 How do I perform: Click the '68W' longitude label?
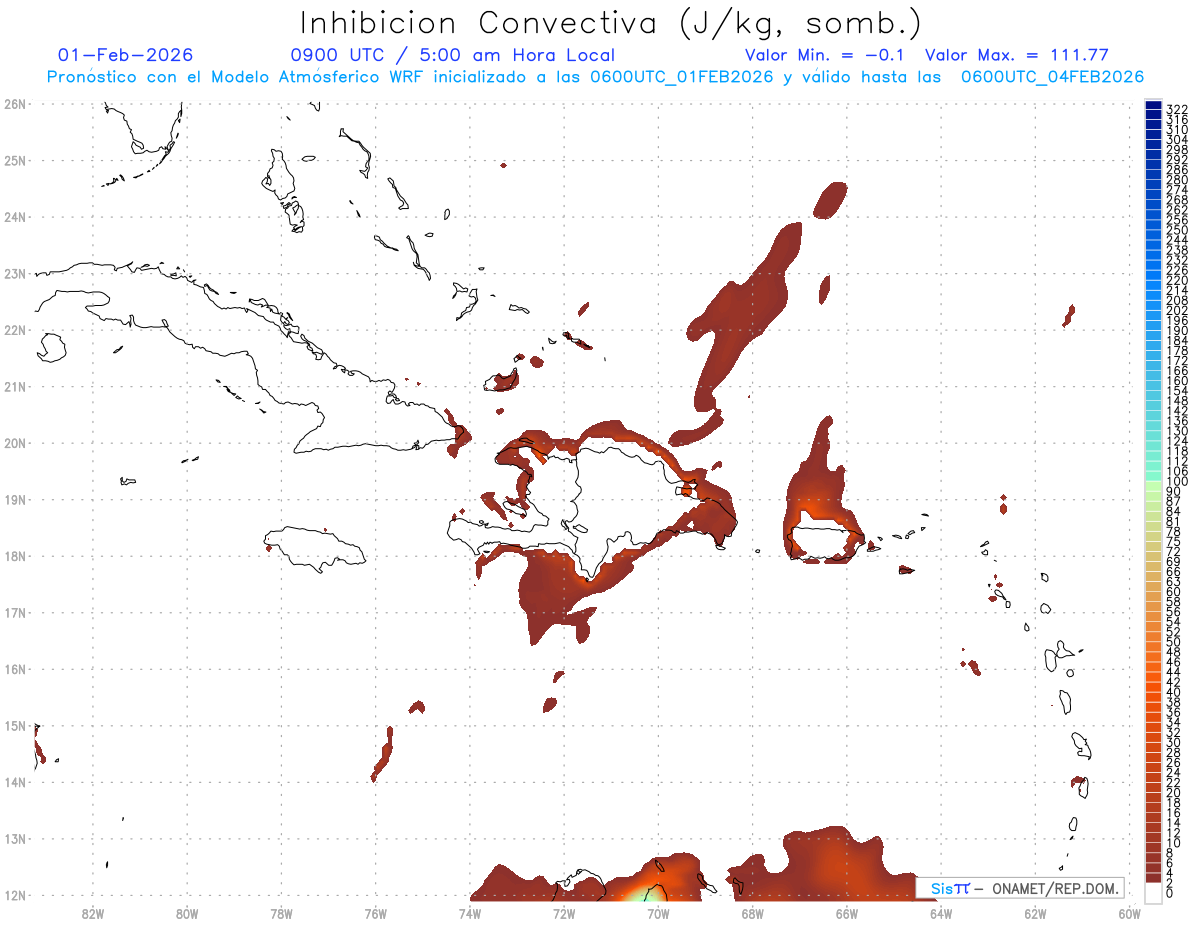pos(753,912)
